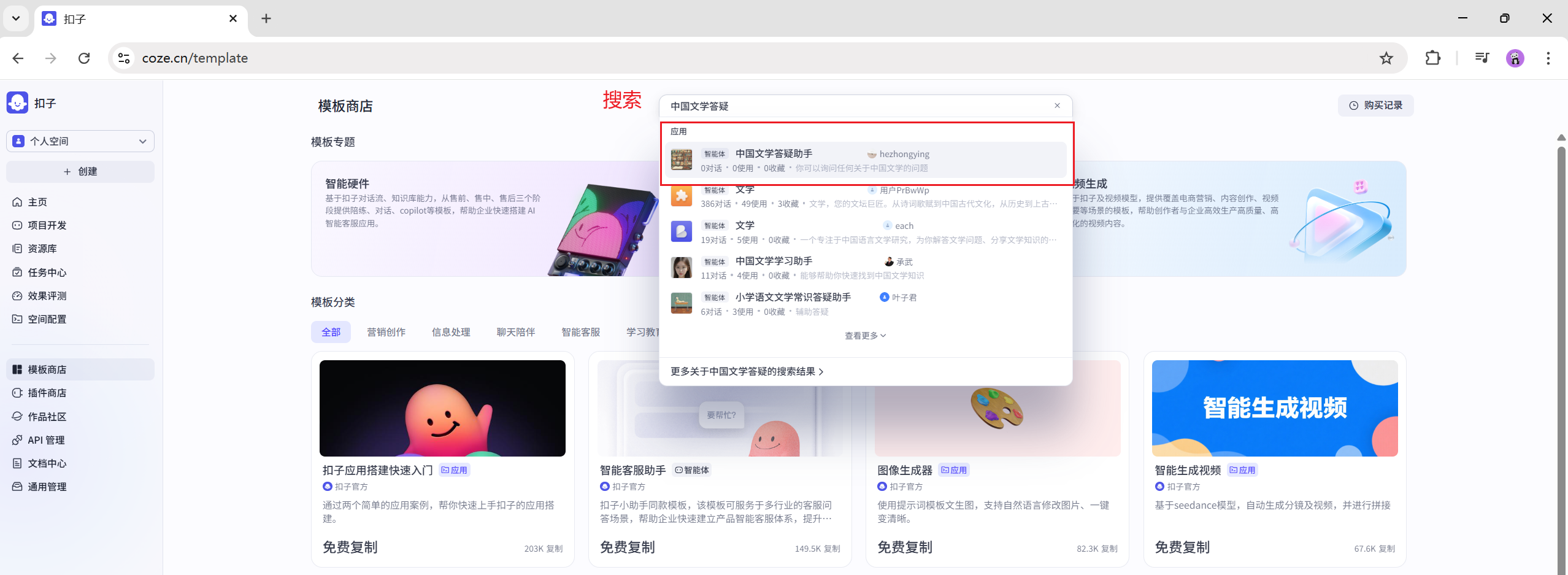
Task: Click the 图像生成器 template title
Action: click(x=904, y=470)
